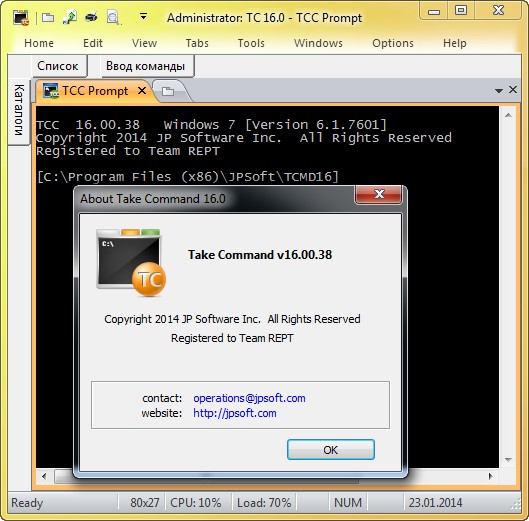Click the print preview magnifier icon
Screen dimensions: 529x521
coord(113,17)
